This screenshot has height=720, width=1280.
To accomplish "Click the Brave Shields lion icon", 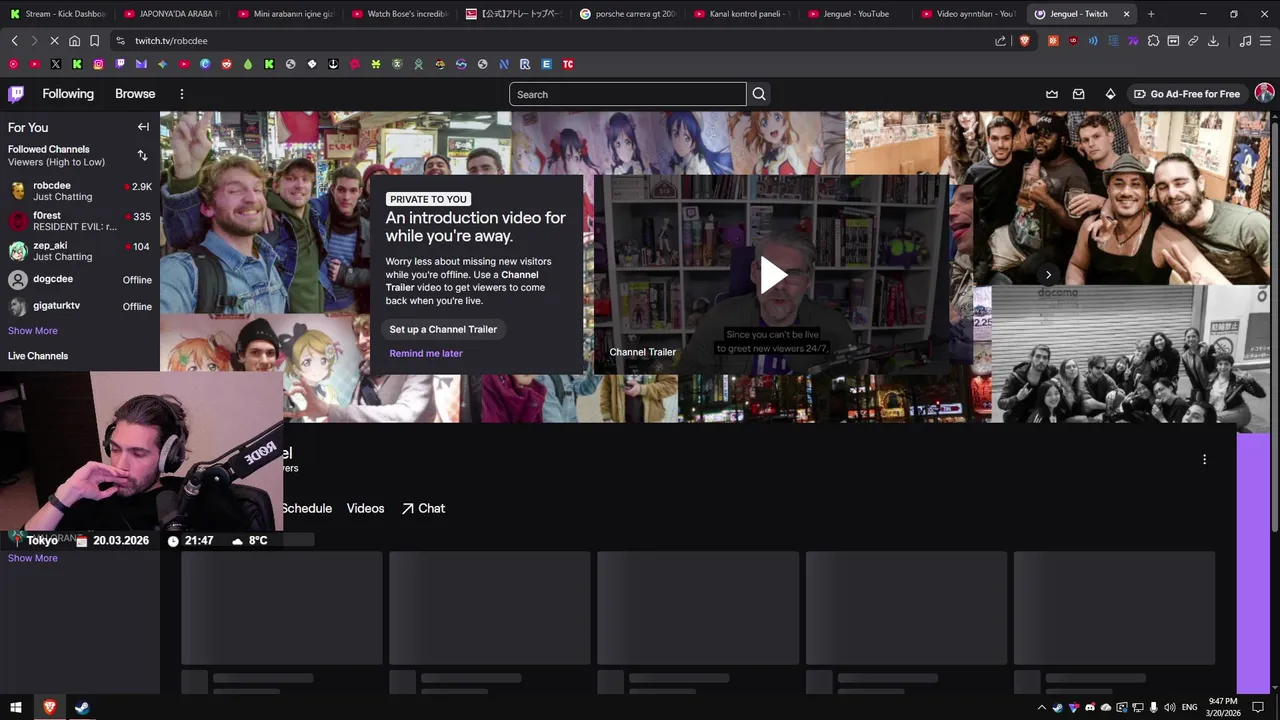I will pyautogui.click(x=1024, y=41).
